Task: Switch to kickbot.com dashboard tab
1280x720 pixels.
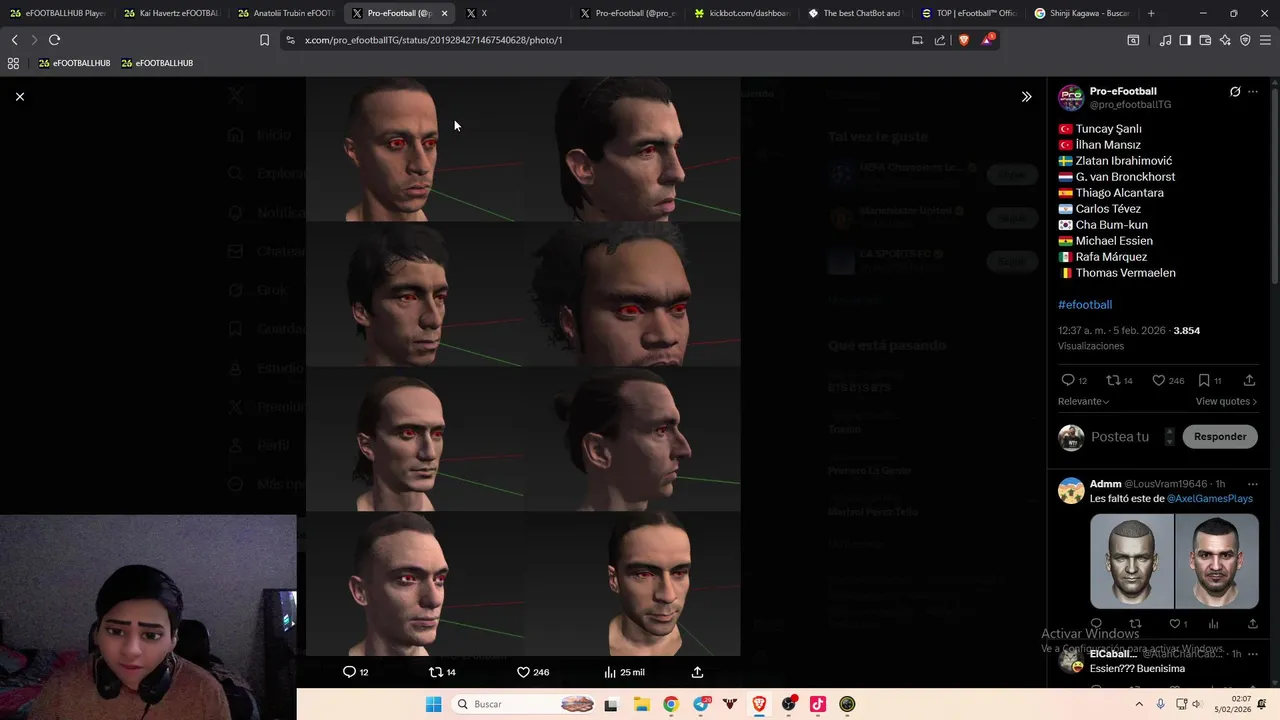Action: (x=742, y=13)
